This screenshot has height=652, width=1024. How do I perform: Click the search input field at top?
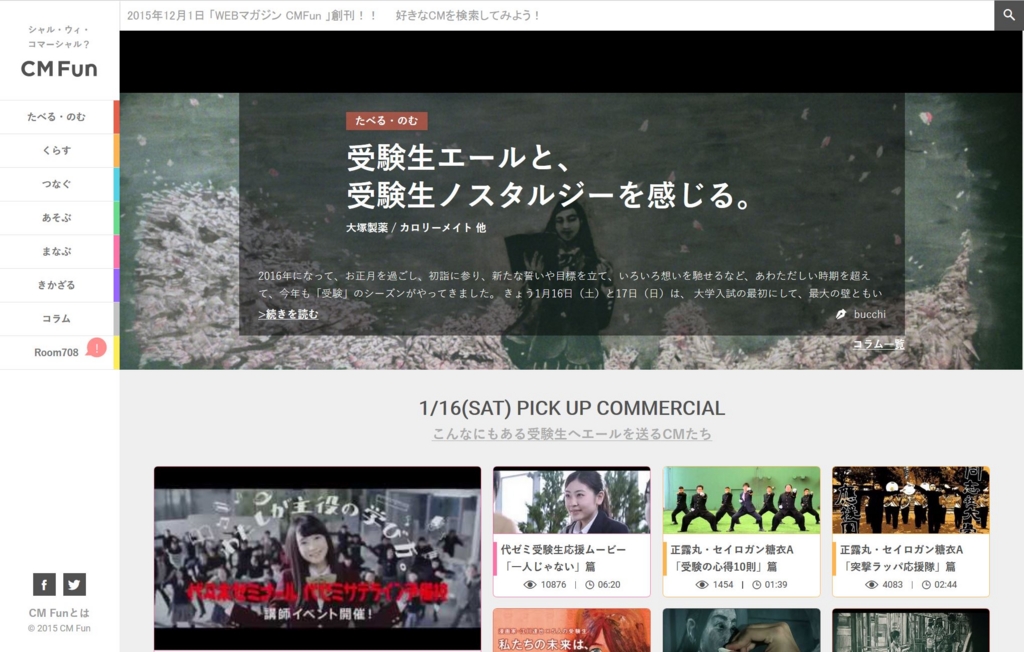click(x=557, y=15)
